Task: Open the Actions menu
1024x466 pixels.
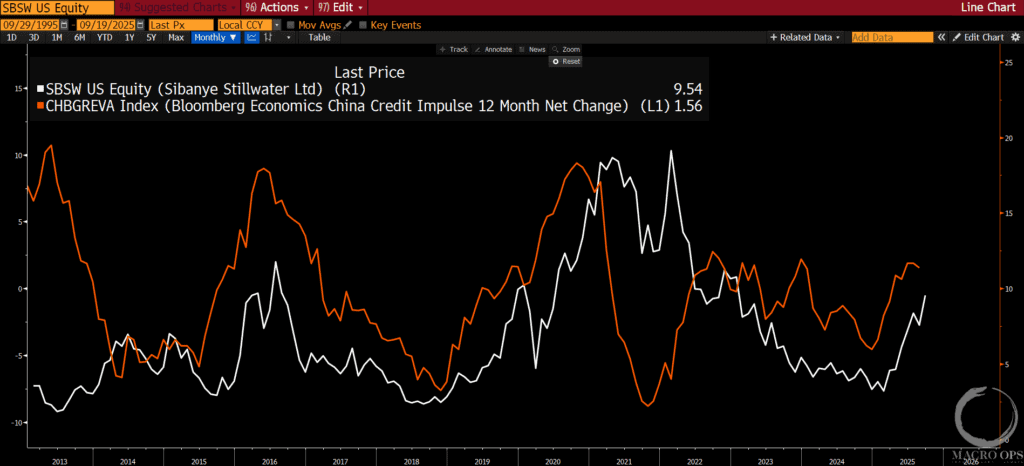Action: click(x=277, y=7)
